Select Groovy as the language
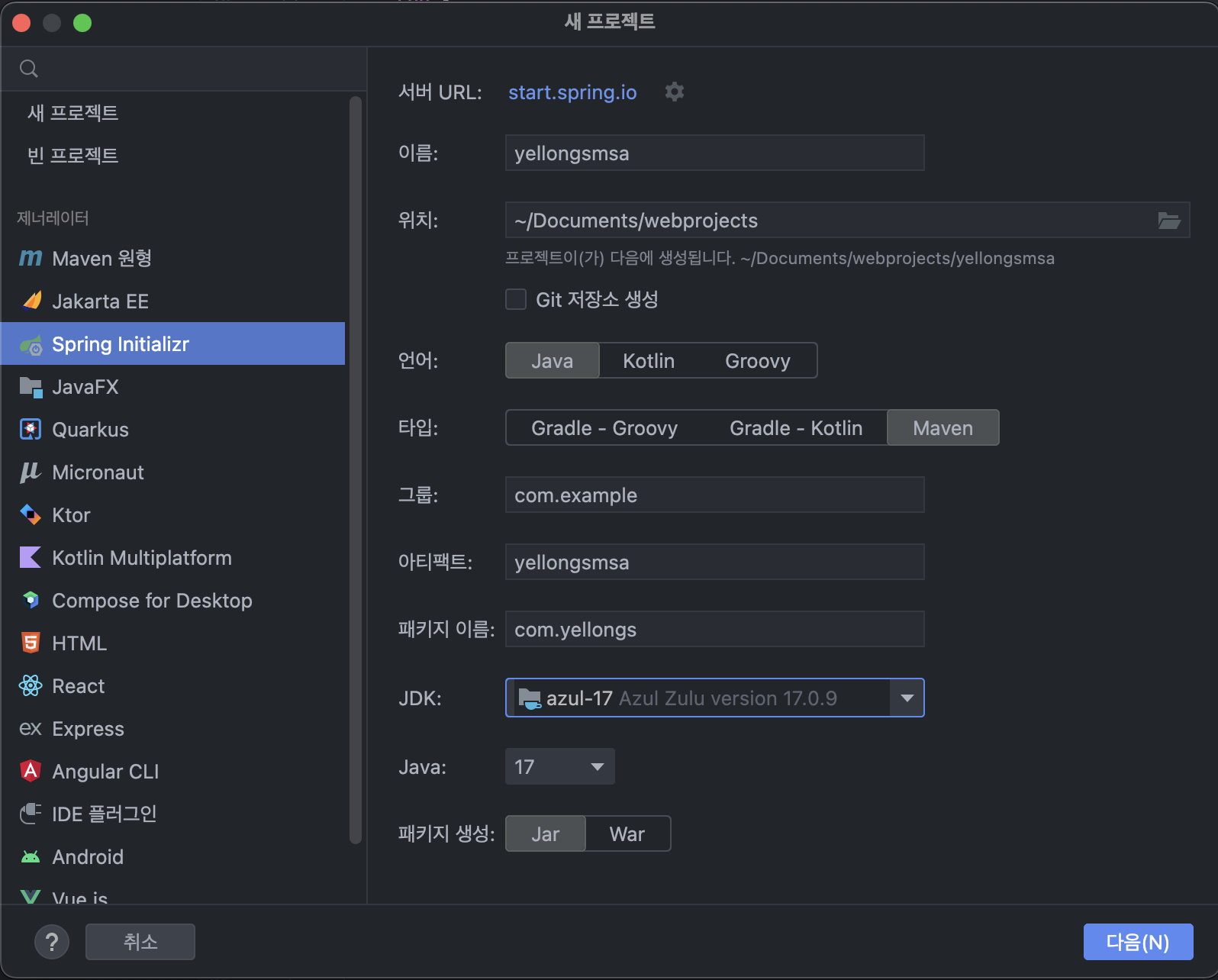Screen dimensions: 1218x980 (758, 360)
